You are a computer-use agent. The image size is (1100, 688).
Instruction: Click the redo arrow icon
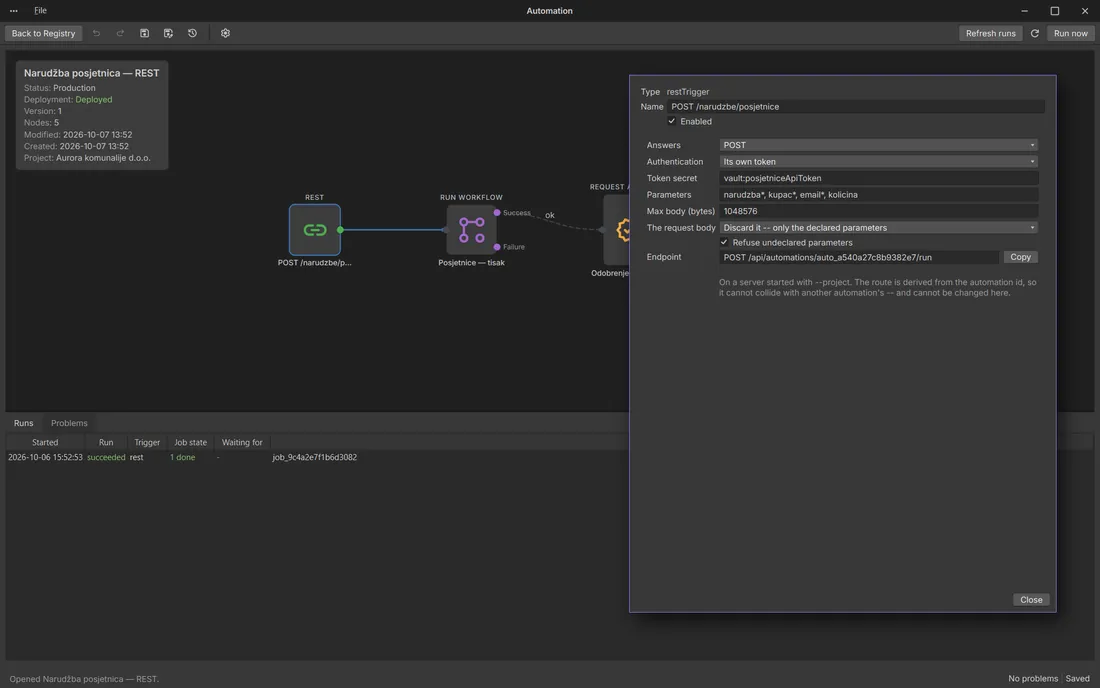point(120,33)
